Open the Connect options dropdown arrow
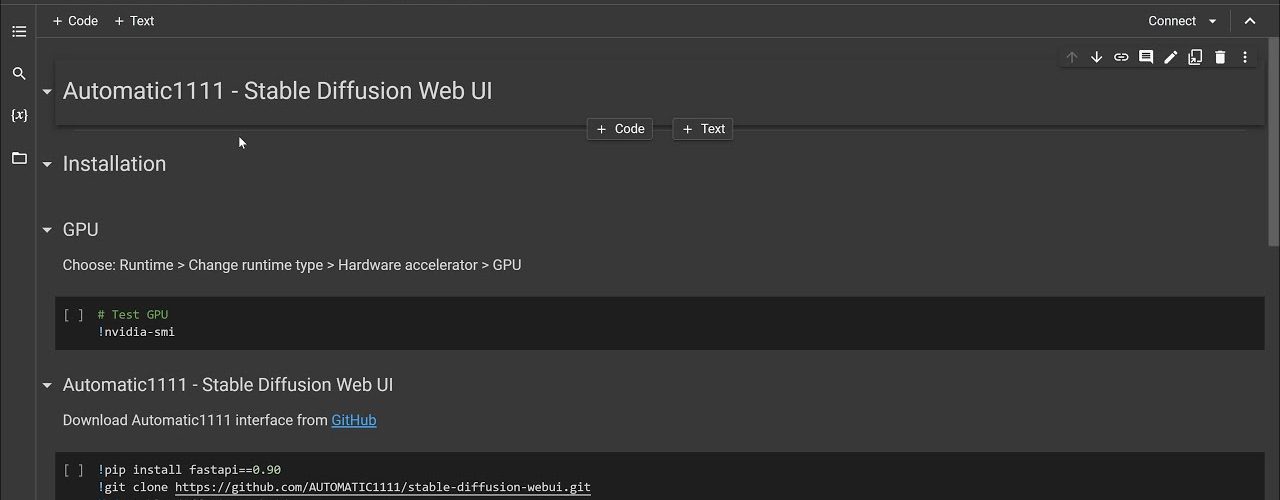 click(x=1213, y=21)
